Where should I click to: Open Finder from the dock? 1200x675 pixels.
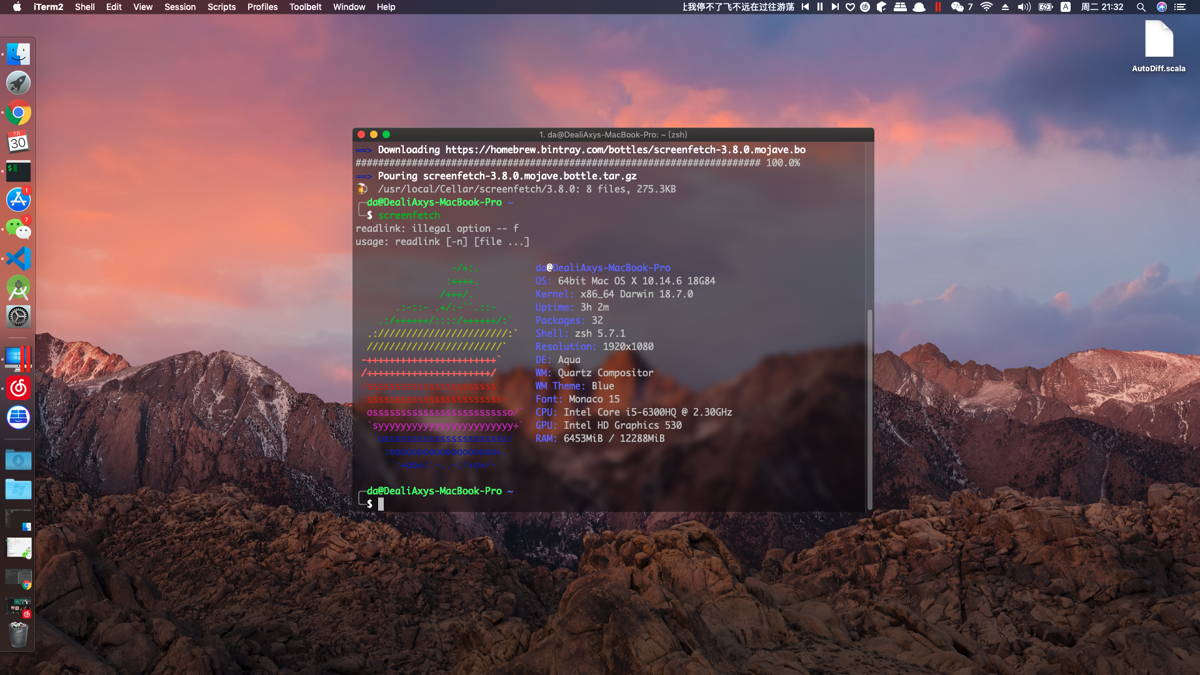point(18,54)
